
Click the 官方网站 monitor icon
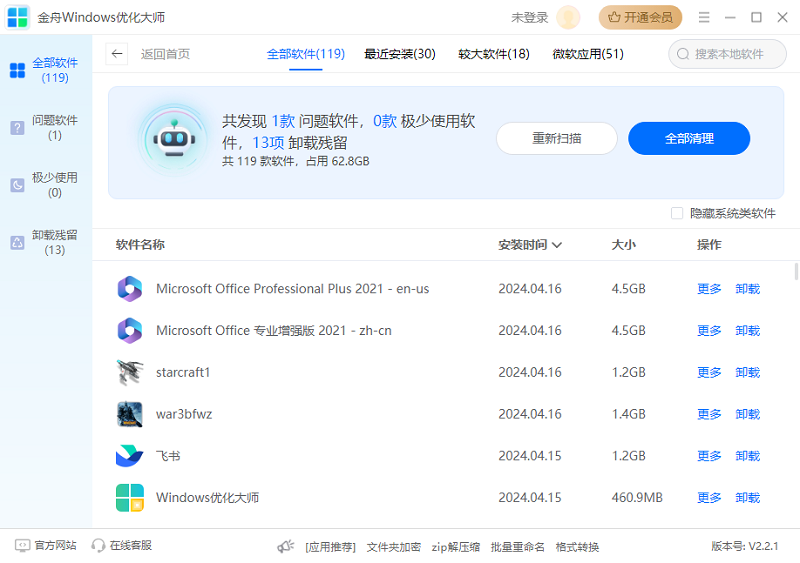(22, 546)
